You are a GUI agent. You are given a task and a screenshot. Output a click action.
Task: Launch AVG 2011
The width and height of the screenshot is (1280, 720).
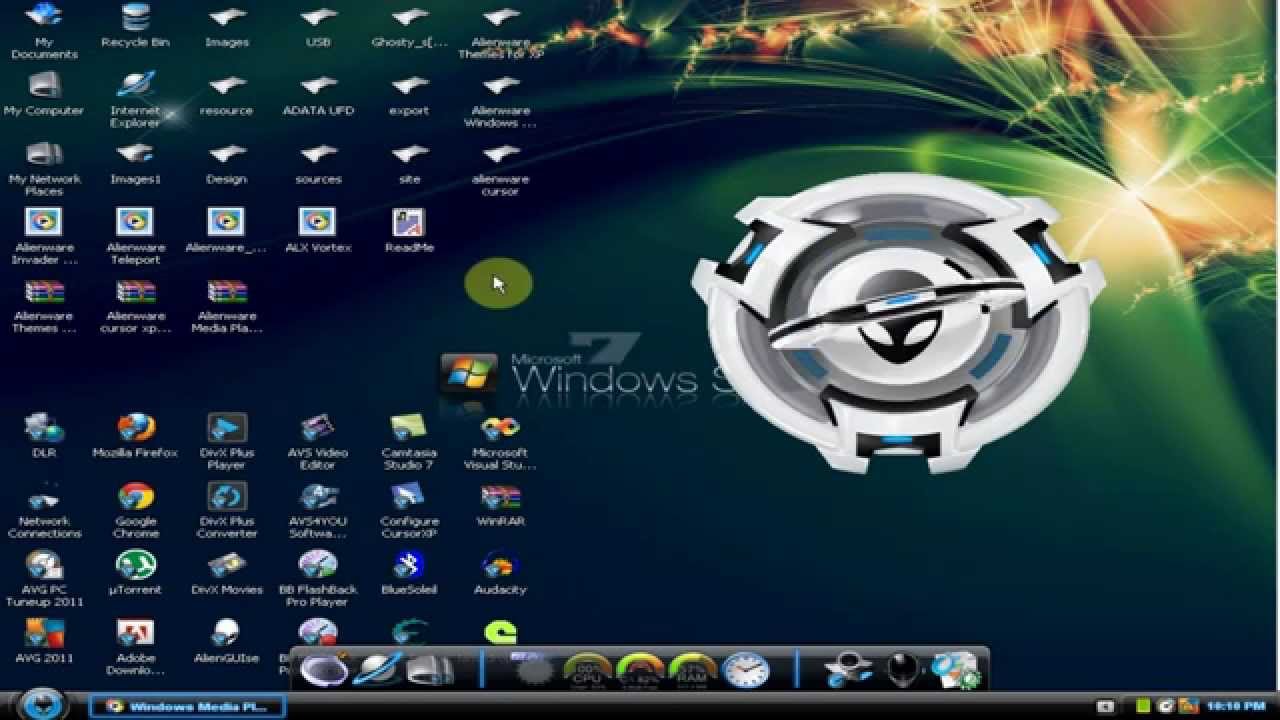43,641
